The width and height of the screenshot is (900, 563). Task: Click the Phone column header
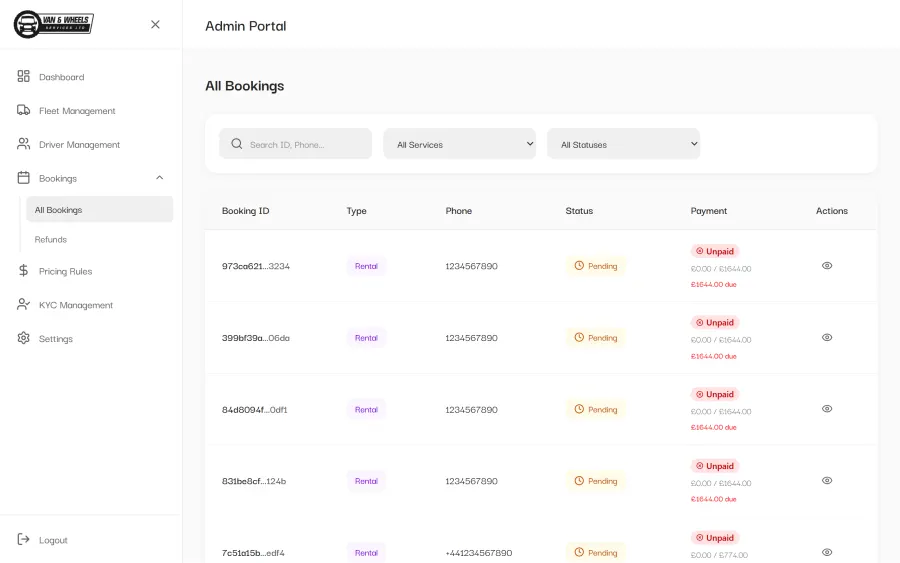(459, 211)
